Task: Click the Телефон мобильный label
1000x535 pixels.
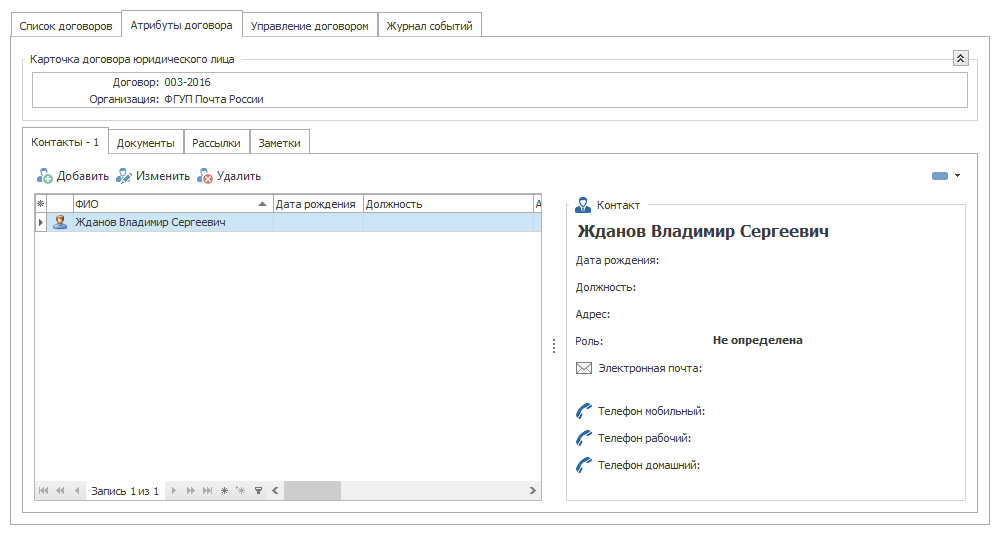Action: (x=651, y=411)
